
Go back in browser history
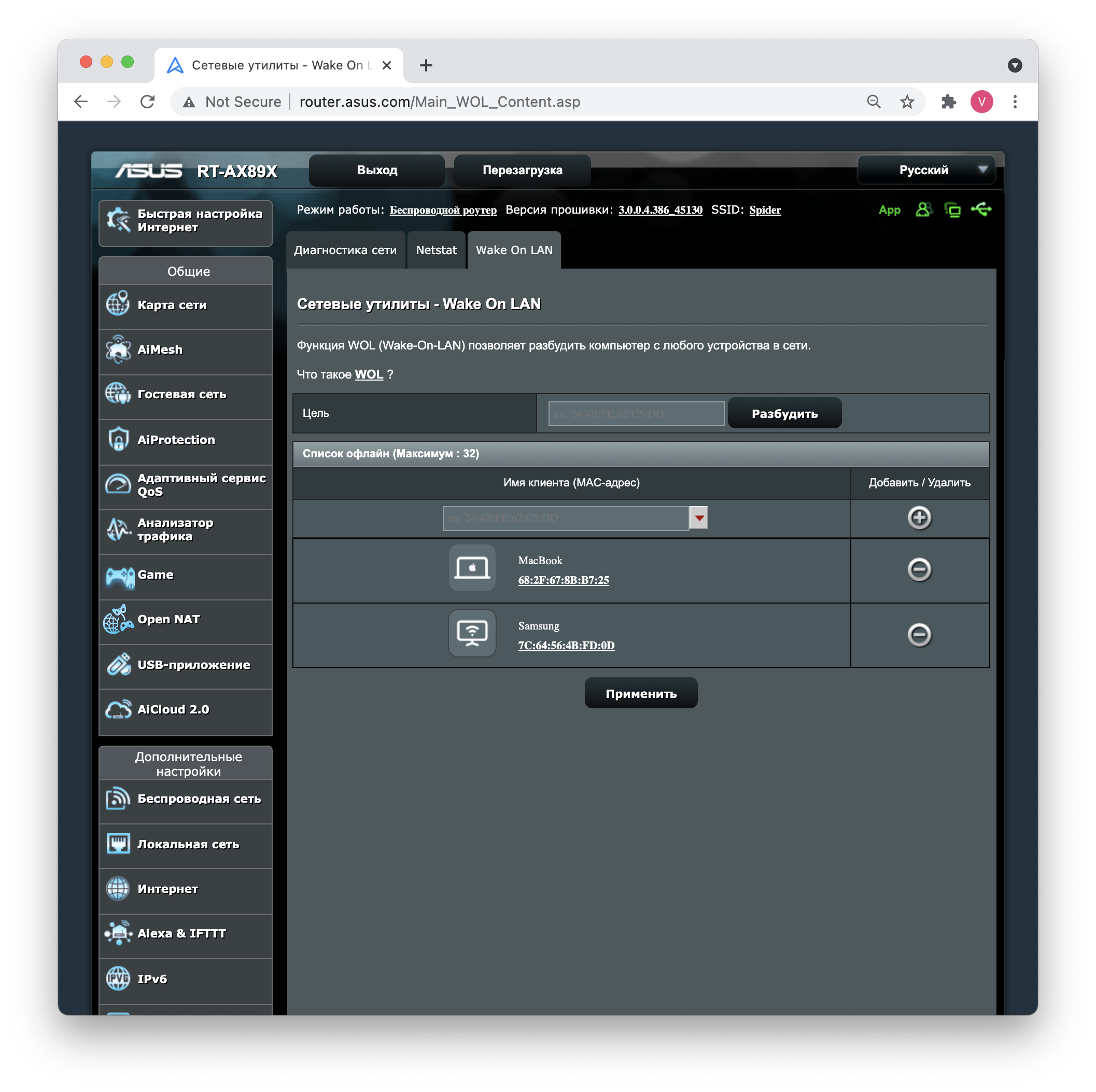pos(81,102)
